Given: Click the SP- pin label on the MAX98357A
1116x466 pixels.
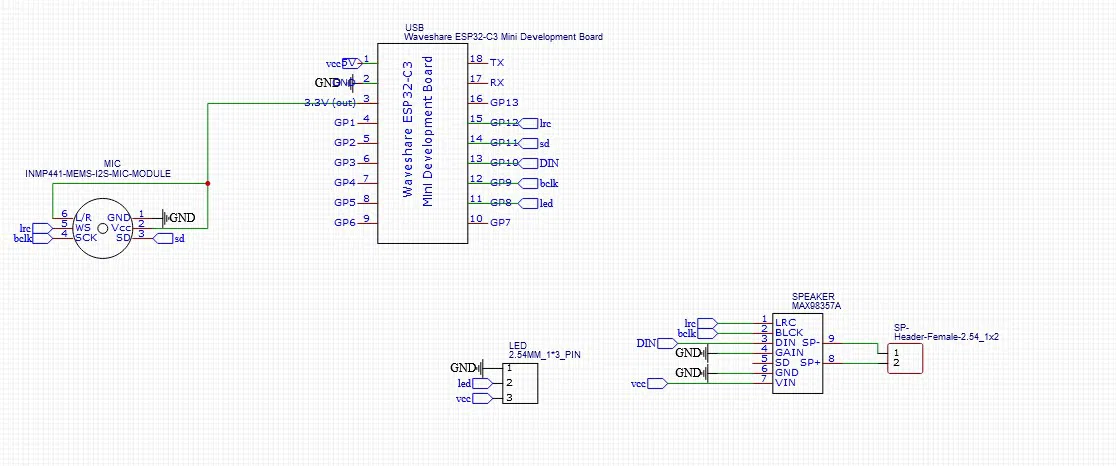Looking at the screenshot, I should click(810, 342).
